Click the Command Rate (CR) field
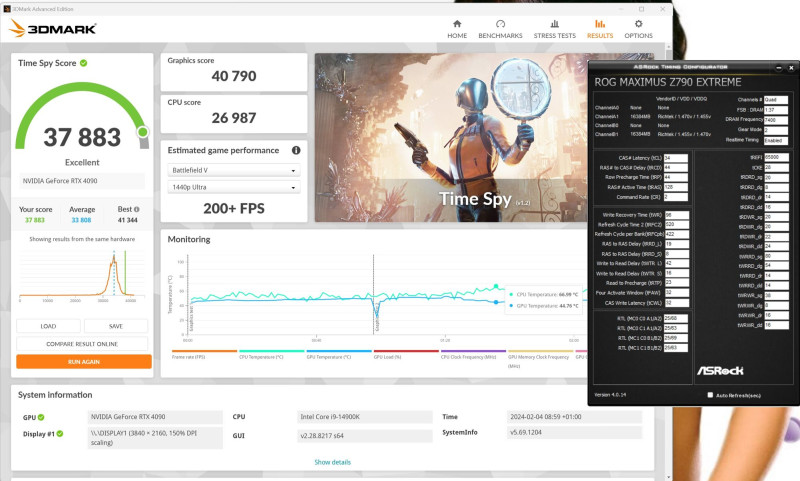This screenshot has width=800, height=481. 676,197
